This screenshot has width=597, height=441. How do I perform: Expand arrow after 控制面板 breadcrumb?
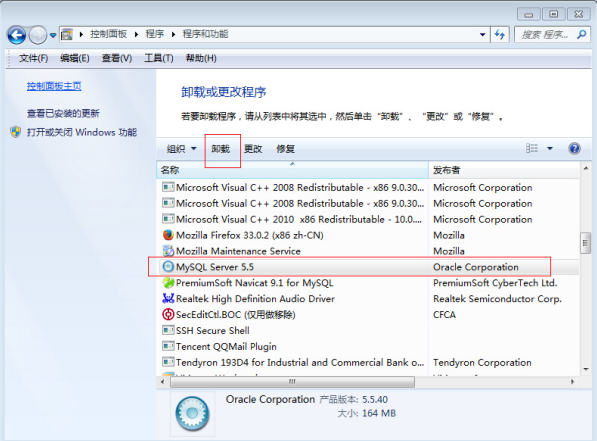coord(136,35)
